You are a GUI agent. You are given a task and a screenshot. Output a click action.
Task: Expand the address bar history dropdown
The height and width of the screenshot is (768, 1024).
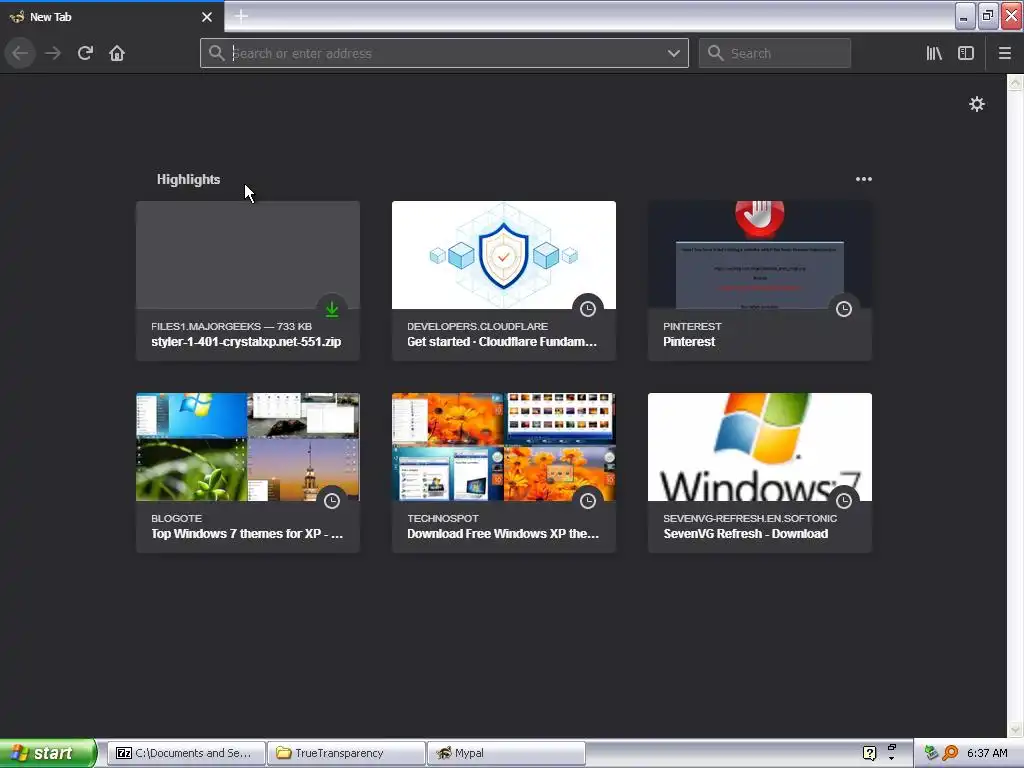tap(673, 53)
